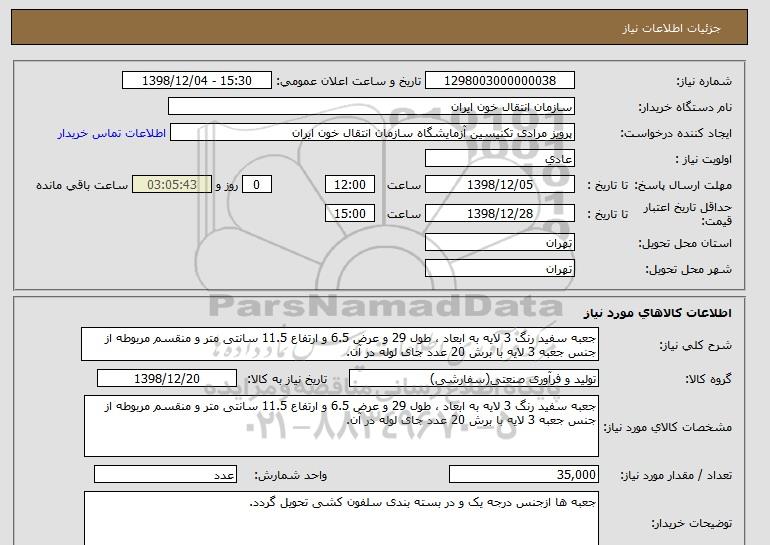Click goods need date 1398/12/20
Viewport: 770px width, 545px height.
point(166,379)
